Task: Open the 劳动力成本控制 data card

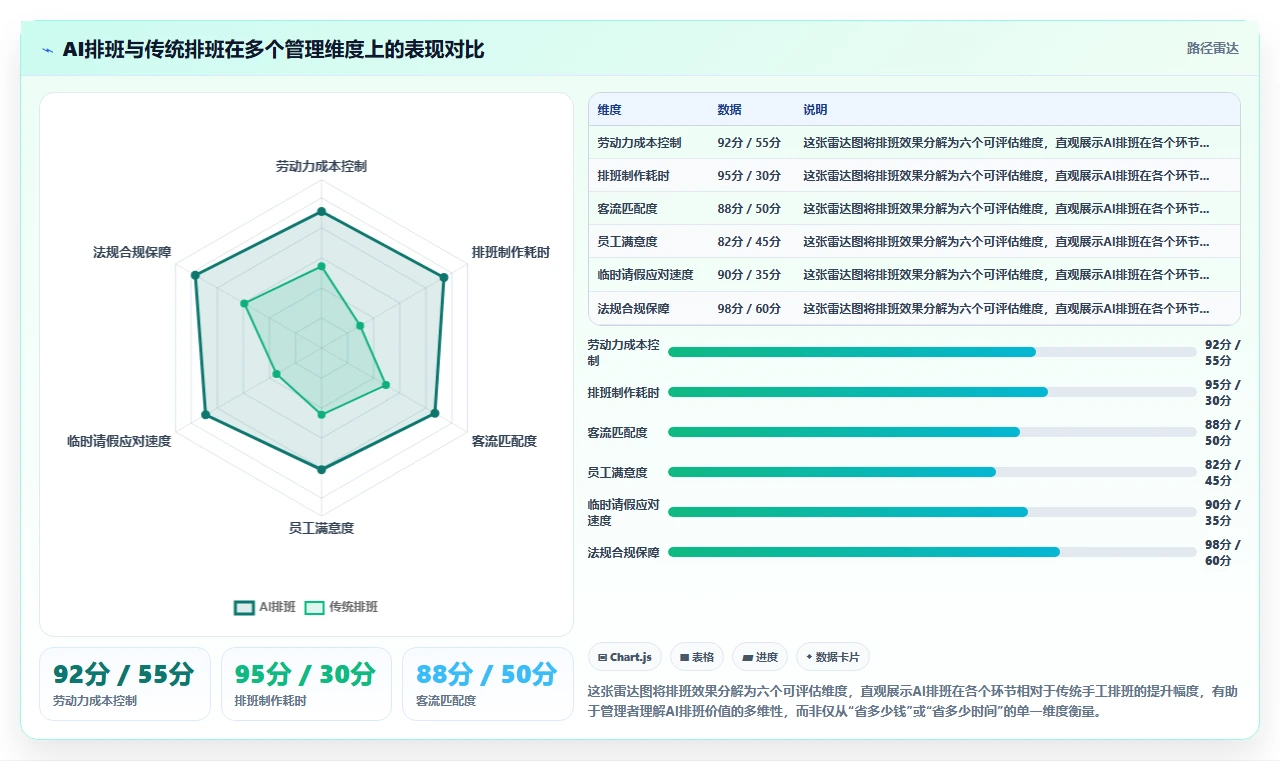Action: [124, 684]
